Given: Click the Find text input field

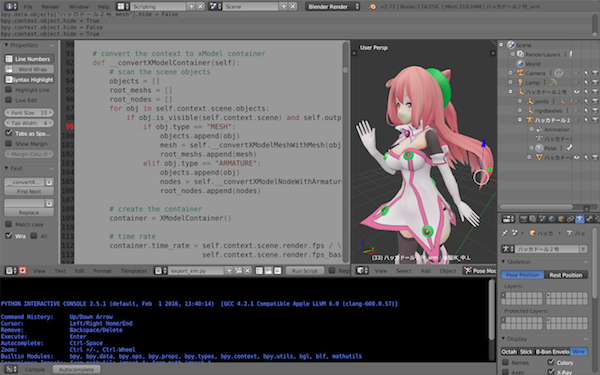Looking at the screenshot, I should click(25, 182).
